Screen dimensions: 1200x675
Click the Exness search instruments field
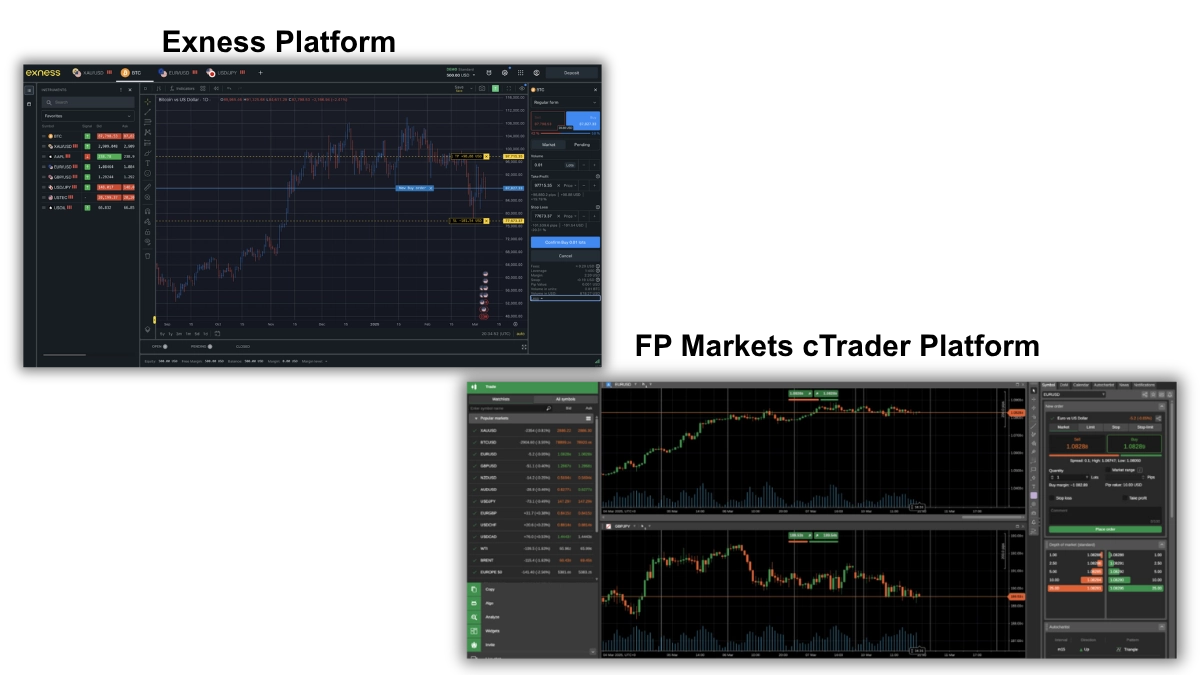pos(88,102)
